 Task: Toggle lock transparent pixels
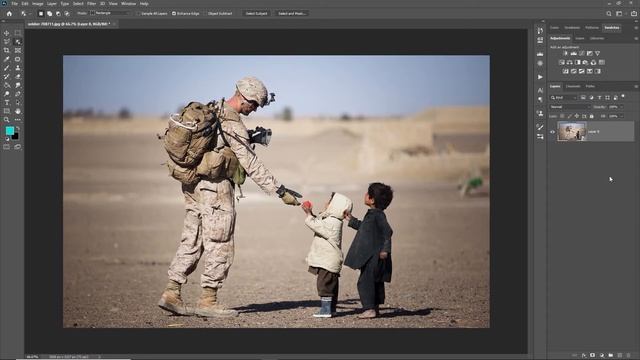pos(562,116)
